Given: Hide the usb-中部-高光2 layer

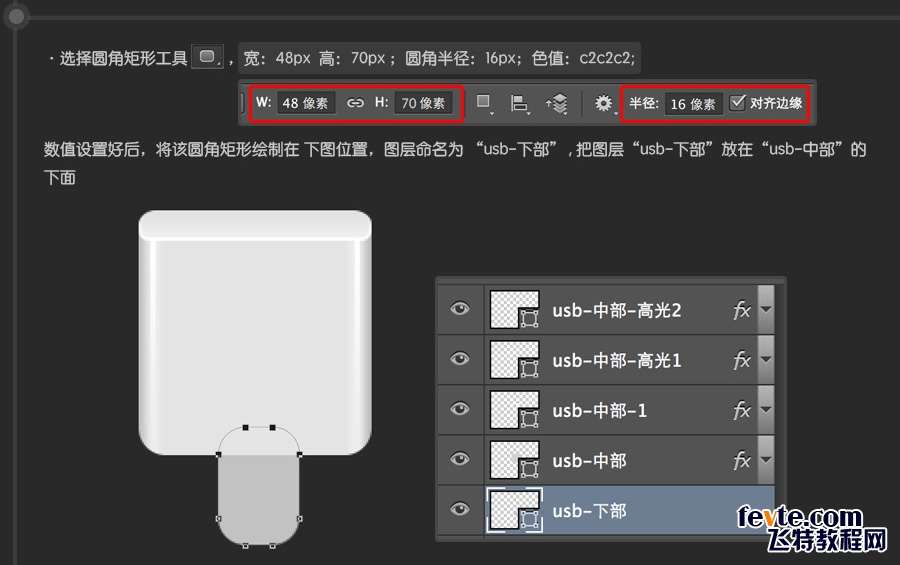Looking at the screenshot, I should pyautogui.click(x=460, y=309).
